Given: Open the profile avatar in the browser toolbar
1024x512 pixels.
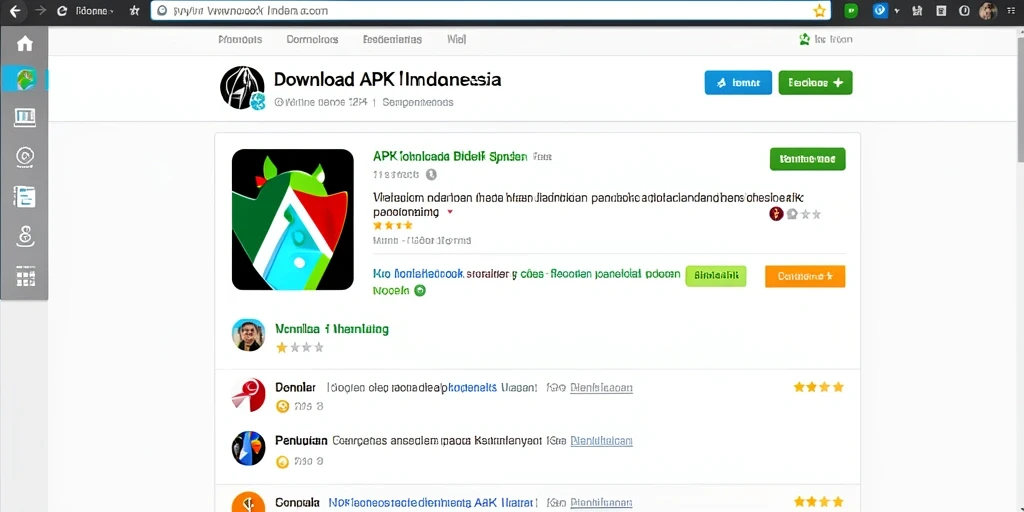Looking at the screenshot, I should [988, 10].
